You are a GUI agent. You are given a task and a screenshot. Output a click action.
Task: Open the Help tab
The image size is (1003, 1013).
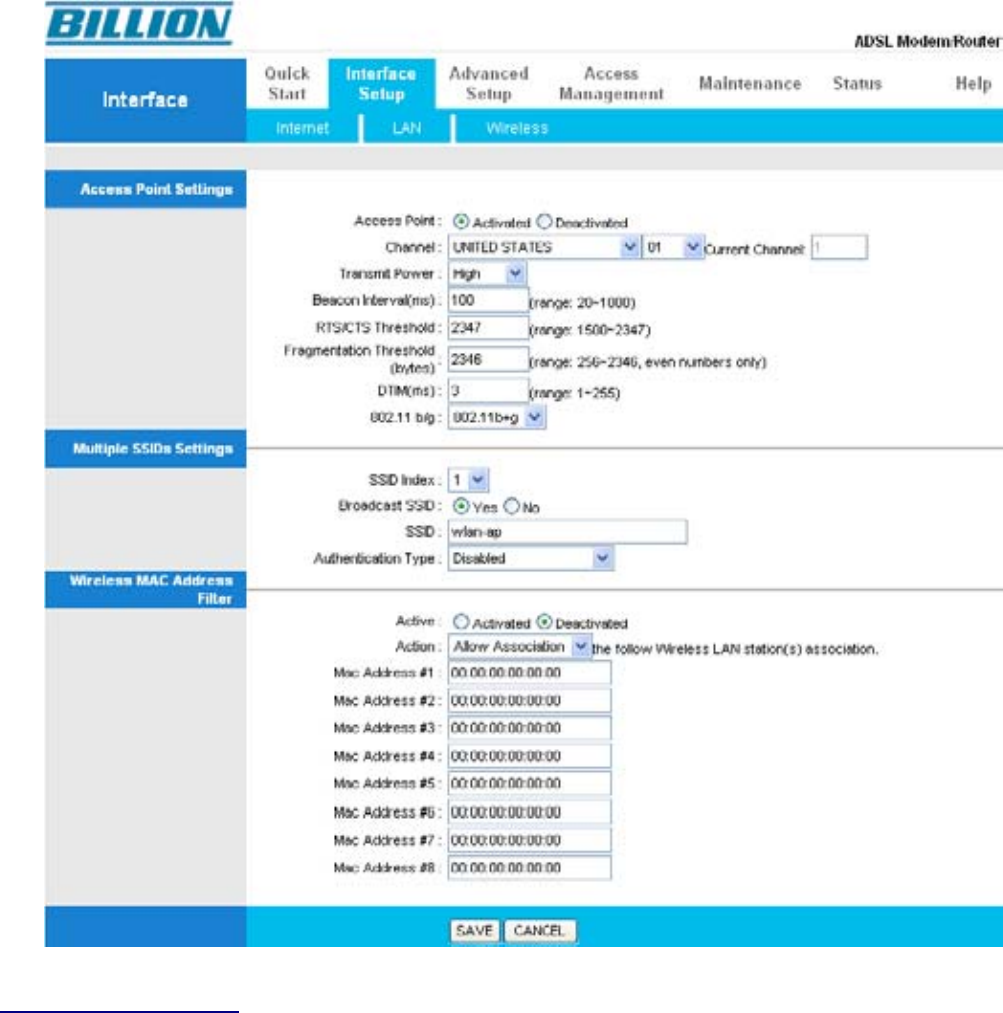[973, 83]
